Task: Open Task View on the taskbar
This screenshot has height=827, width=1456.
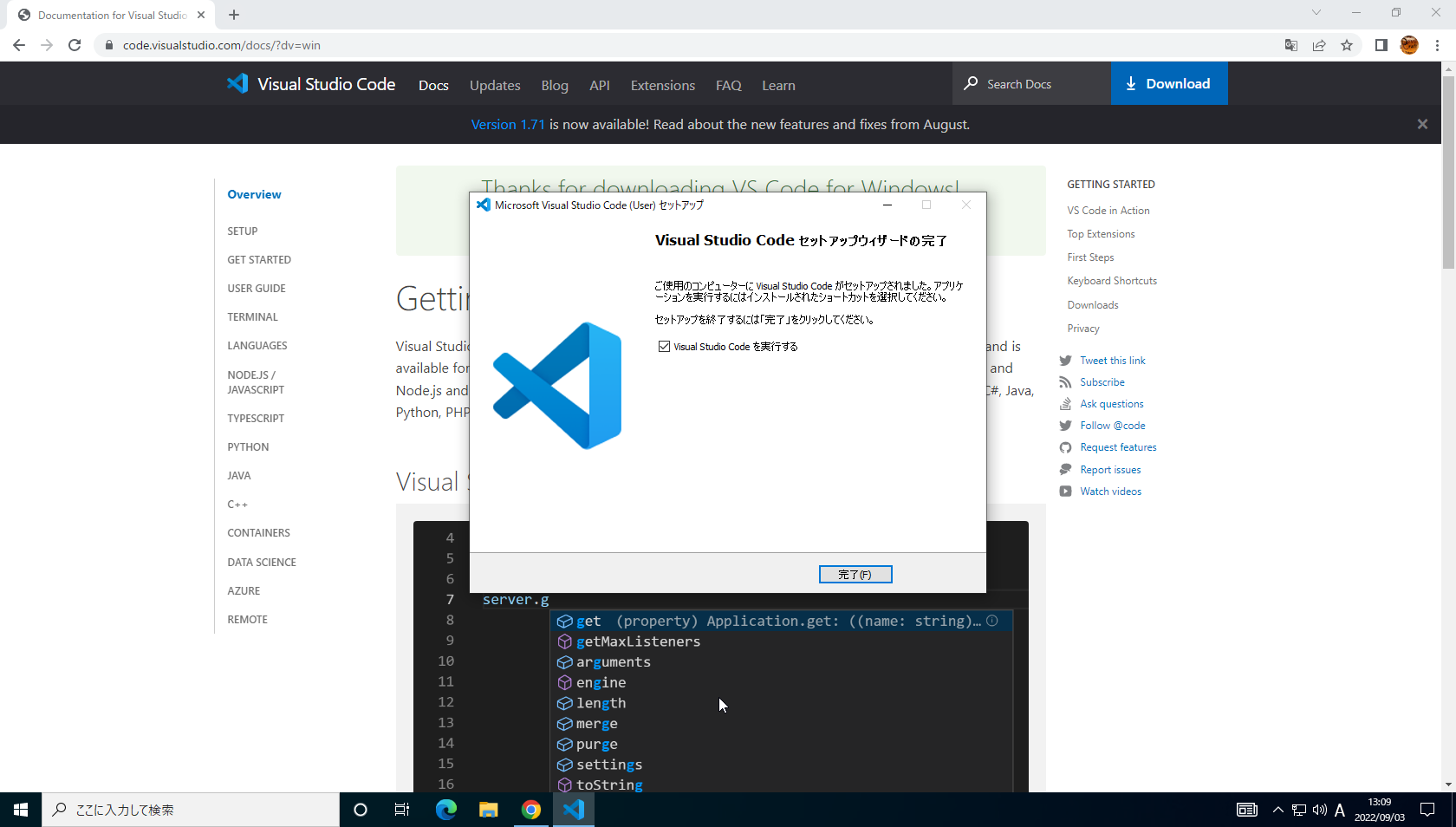Action: [x=402, y=810]
